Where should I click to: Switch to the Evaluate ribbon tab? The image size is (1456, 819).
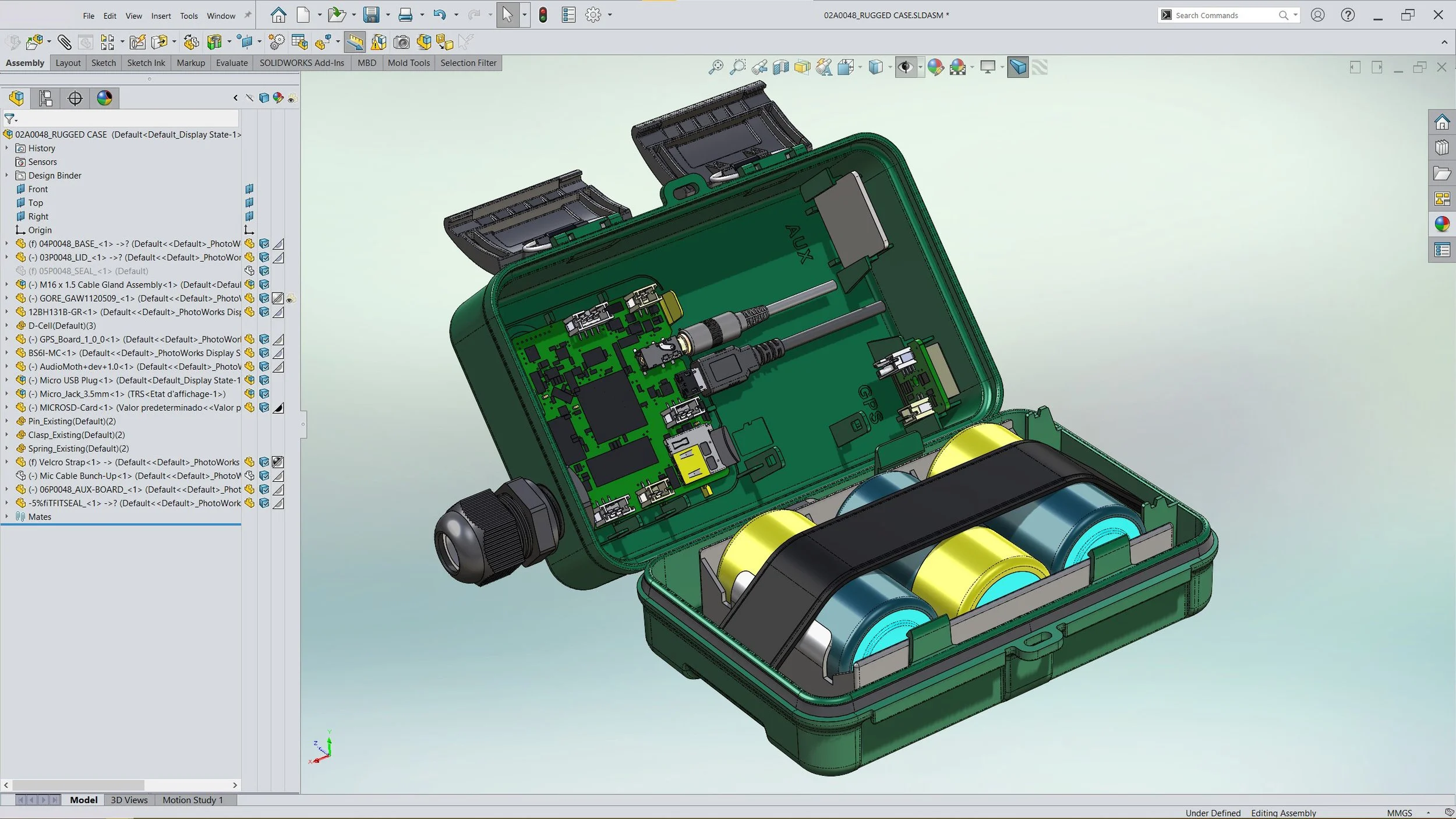click(231, 63)
